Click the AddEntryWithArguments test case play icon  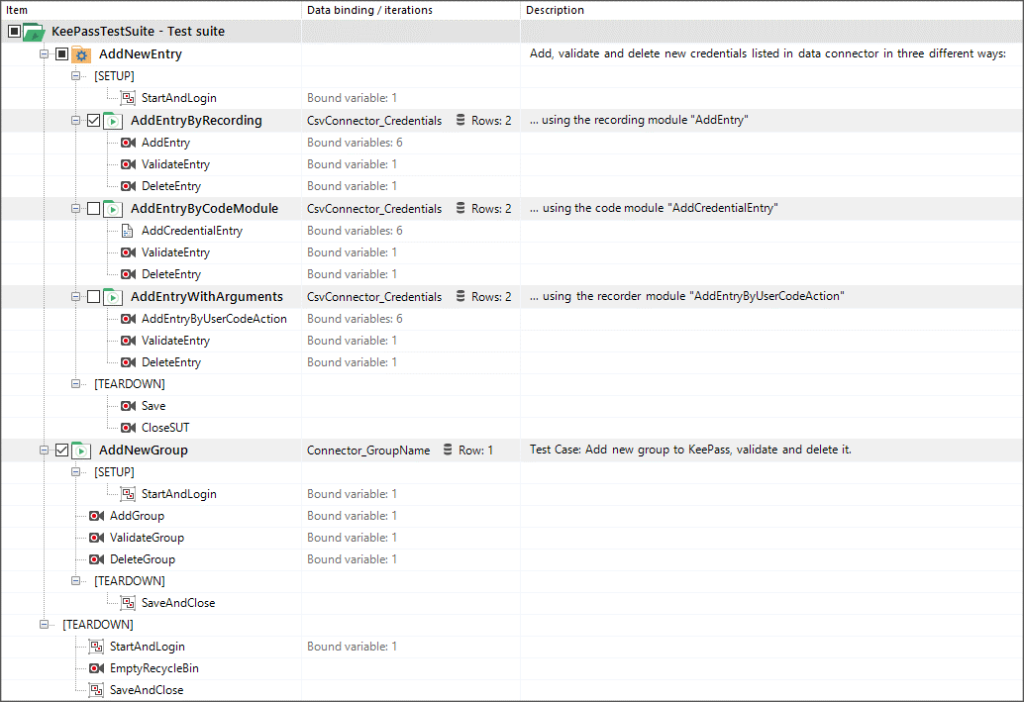click(x=113, y=297)
